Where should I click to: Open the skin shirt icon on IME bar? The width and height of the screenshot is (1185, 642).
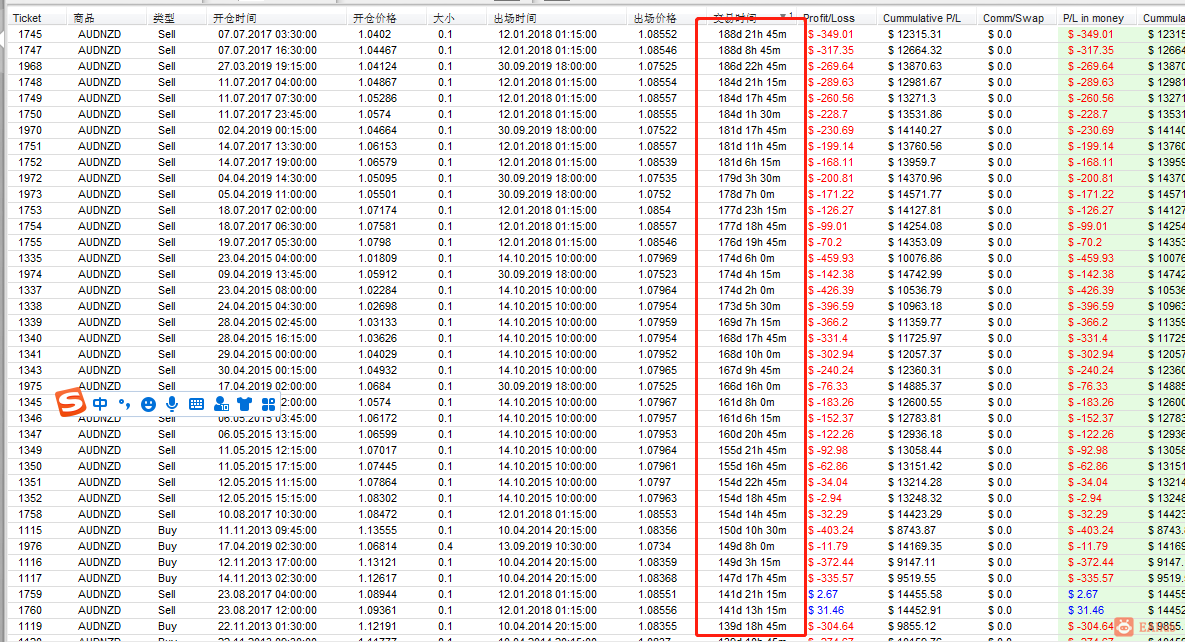[244, 404]
